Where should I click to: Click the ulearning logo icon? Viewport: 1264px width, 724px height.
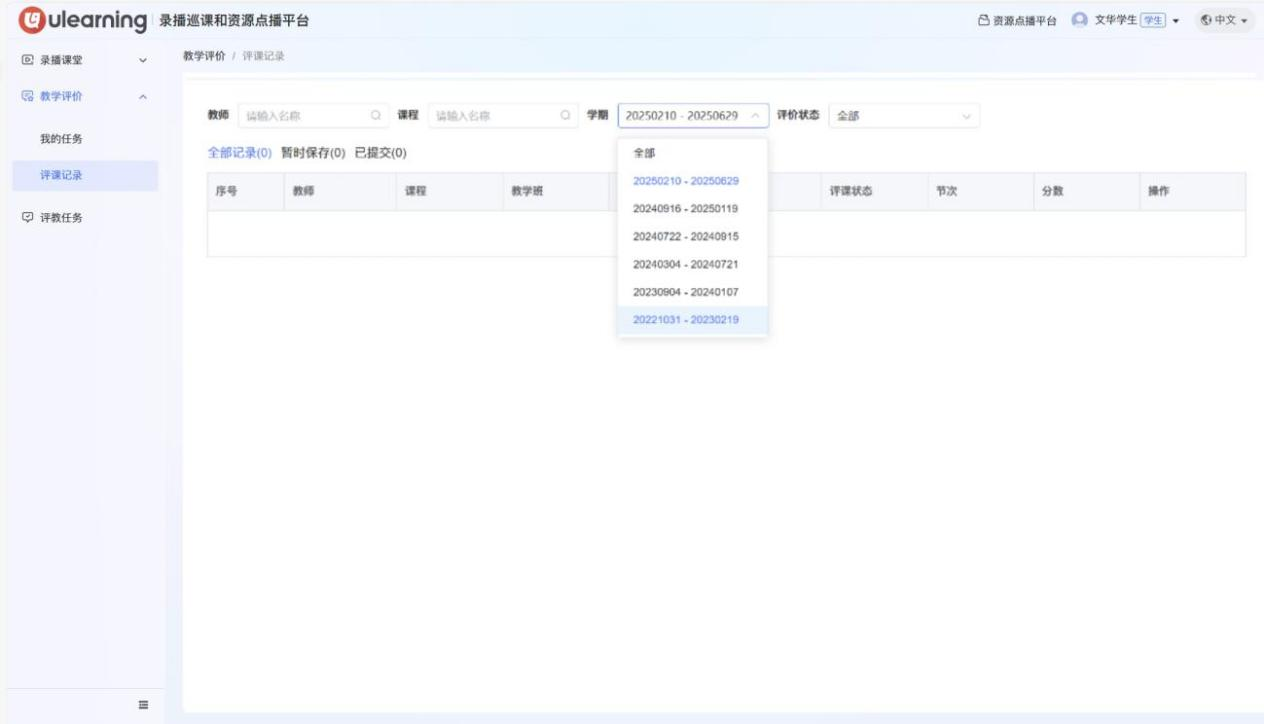pyautogui.click(x=32, y=20)
